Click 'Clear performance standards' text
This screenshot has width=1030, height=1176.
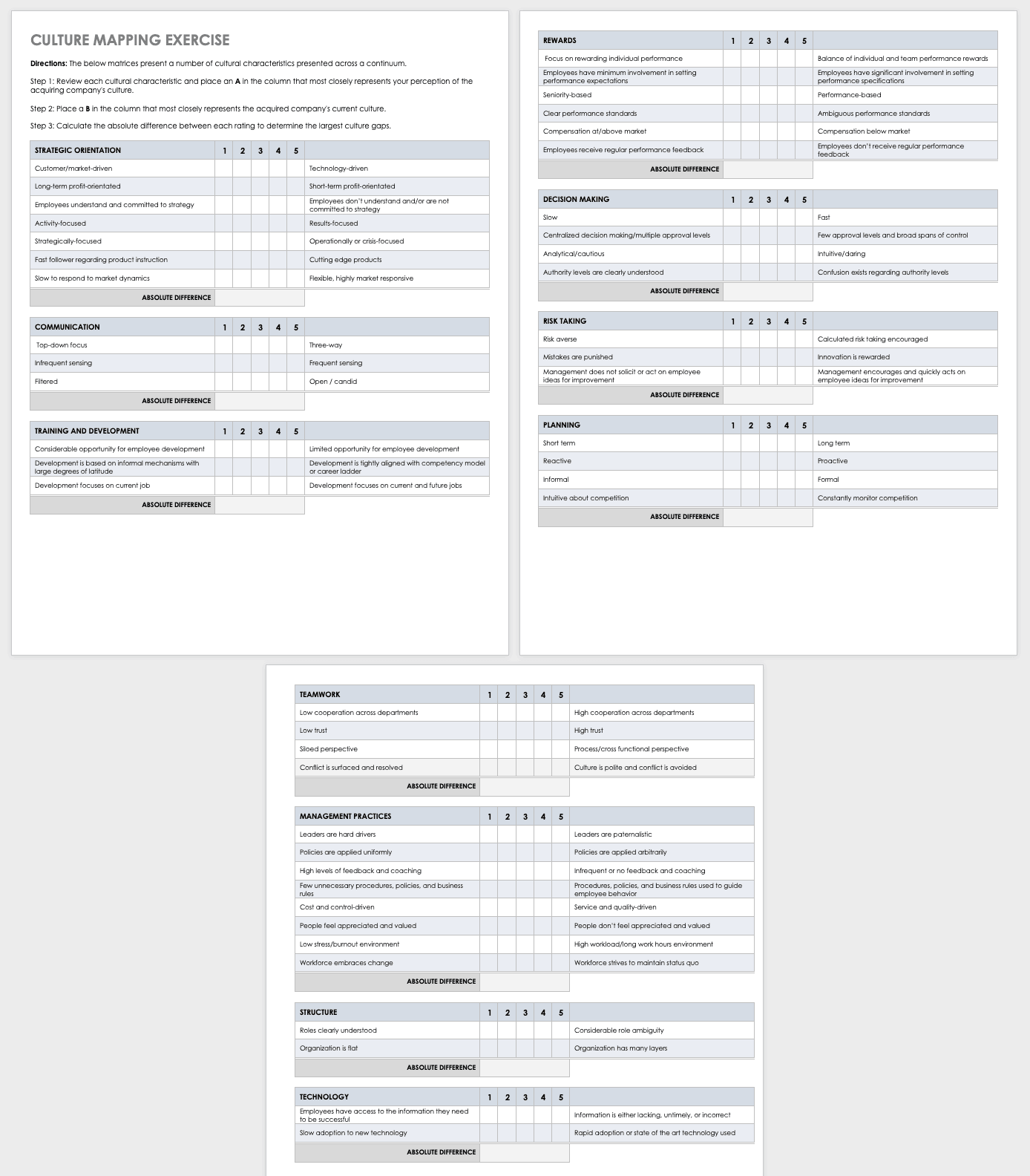point(590,114)
